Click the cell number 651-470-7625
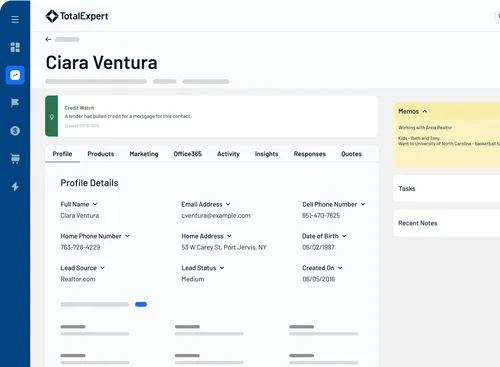 pyautogui.click(x=321, y=215)
